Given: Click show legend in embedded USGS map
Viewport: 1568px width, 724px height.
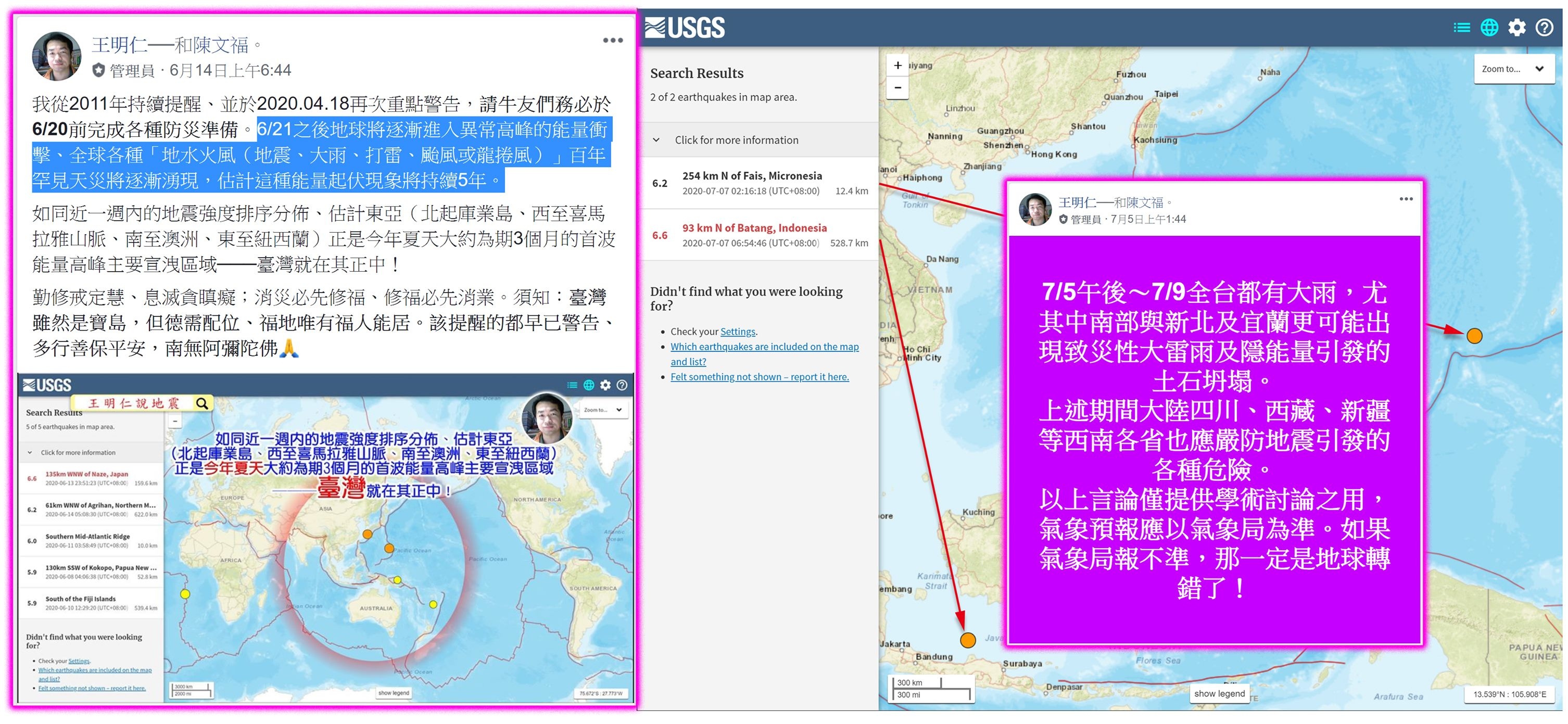Looking at the screenshot, I should coord(393,692).
